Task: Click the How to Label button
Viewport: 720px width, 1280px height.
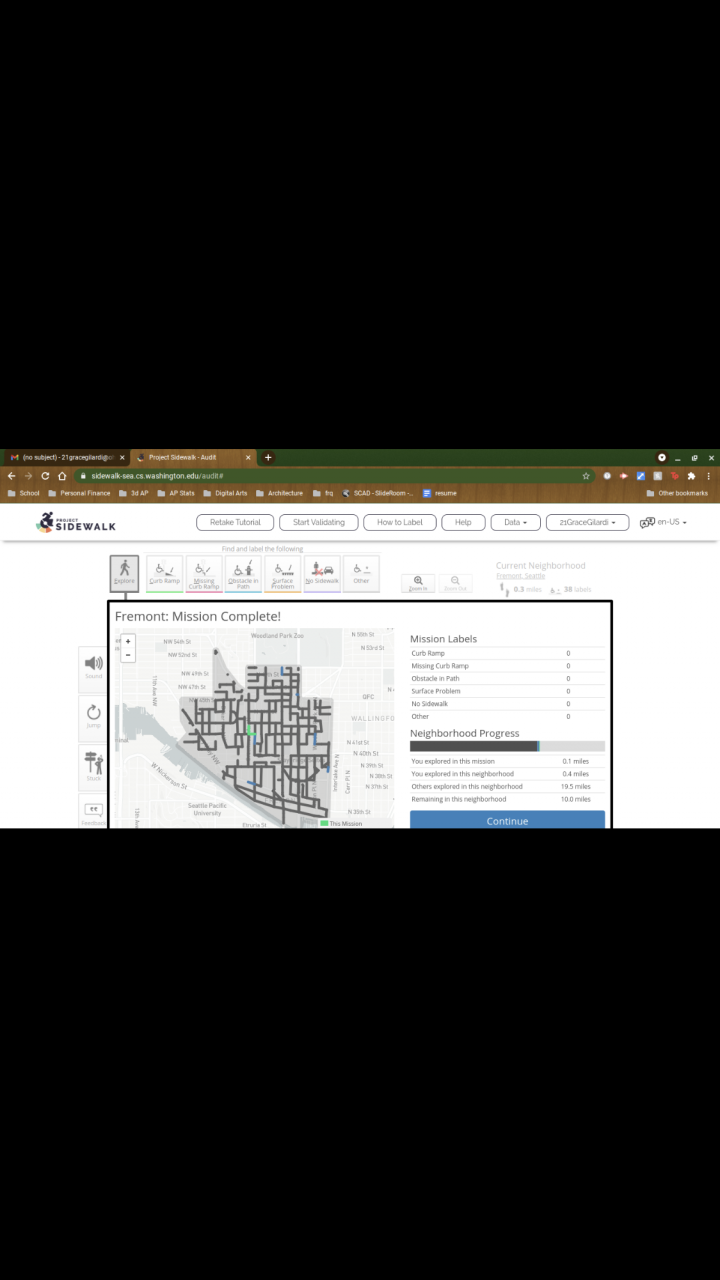Action: [399, 522]
